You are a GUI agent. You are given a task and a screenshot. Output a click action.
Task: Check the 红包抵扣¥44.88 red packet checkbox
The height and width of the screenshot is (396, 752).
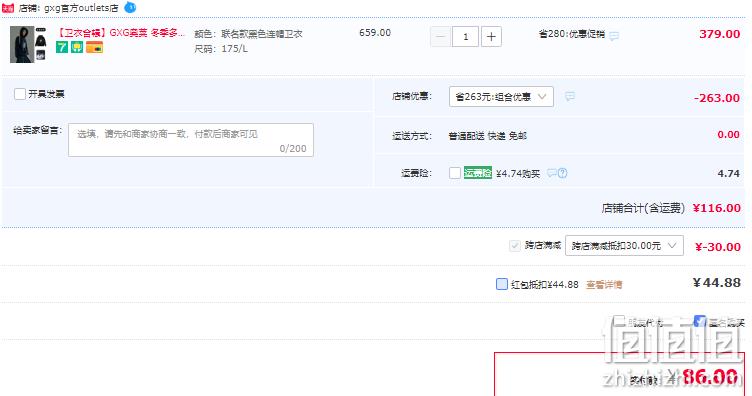(x=502, y=284)
